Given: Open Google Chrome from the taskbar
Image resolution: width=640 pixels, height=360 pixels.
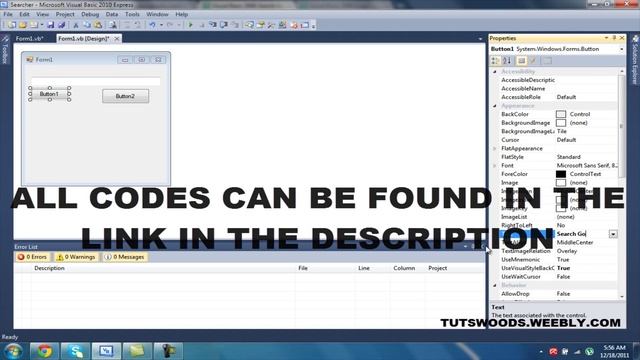Looking at the screenshot, I should 44,351.
